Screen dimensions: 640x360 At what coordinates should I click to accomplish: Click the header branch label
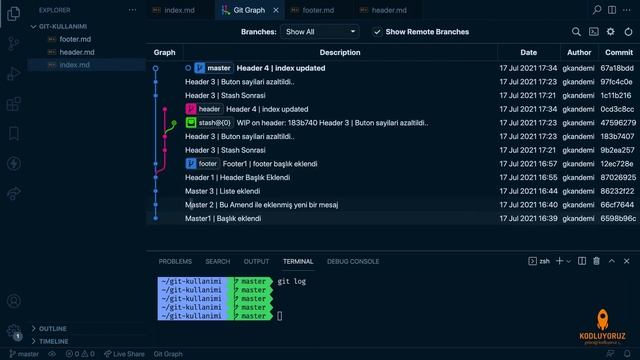[x=204, y=109]
